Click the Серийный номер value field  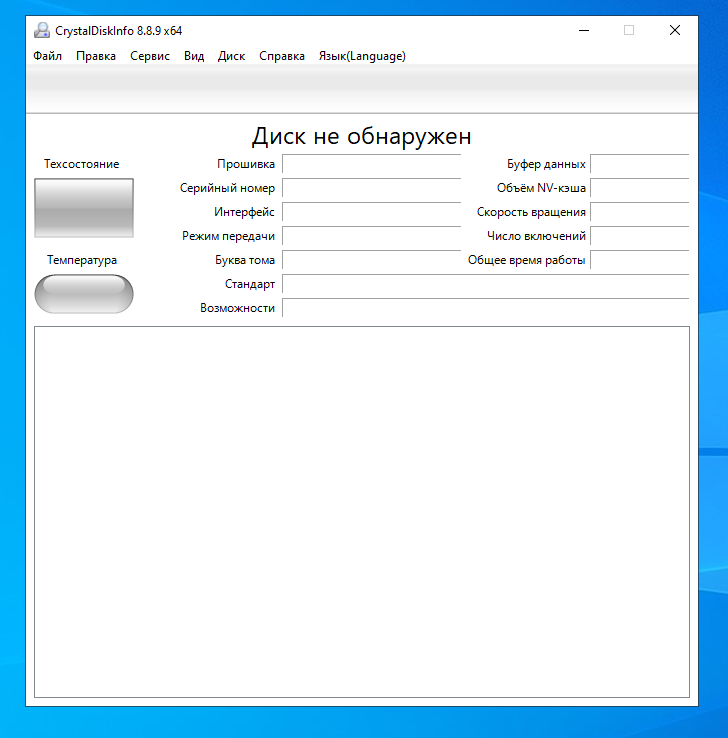pyautogui.click(x=371, y=188)
